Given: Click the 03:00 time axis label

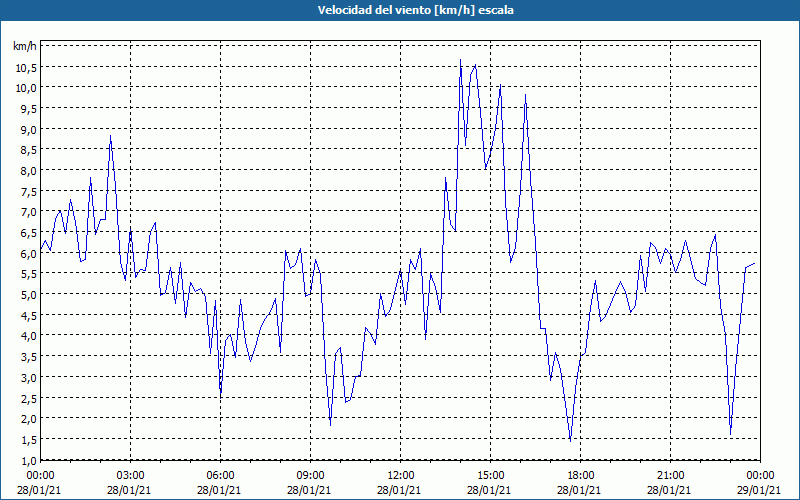Looking at the screenshot, I should [x=131, y=476].
